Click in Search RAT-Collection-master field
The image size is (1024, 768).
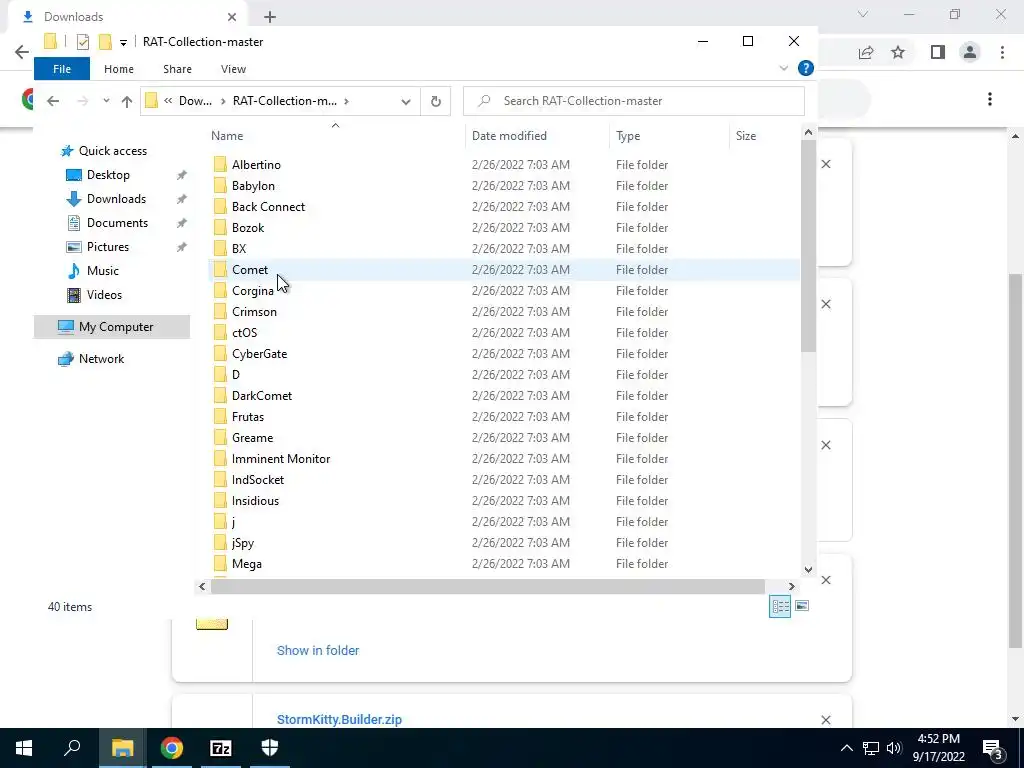point(633,101)
